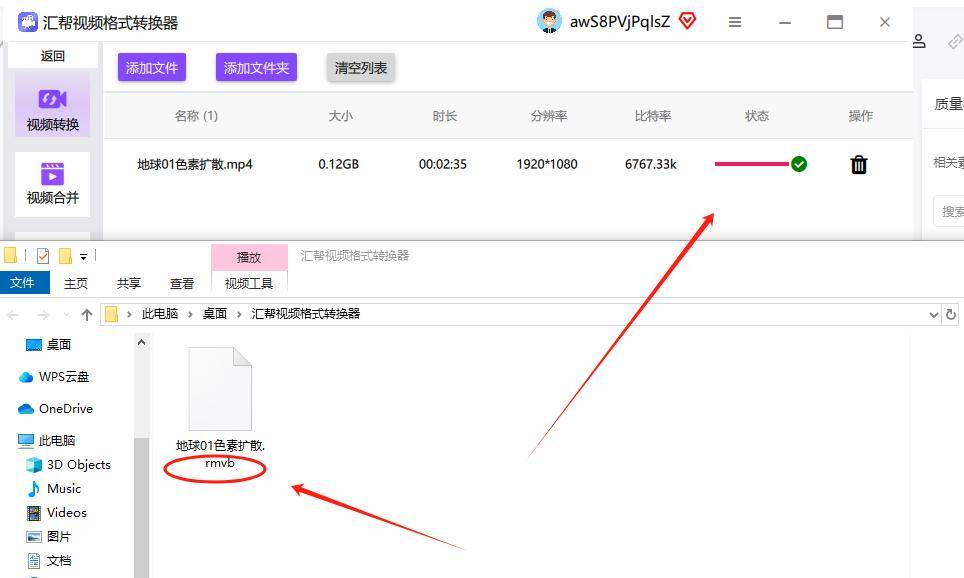Screen dimensions: 964x578
Task: Click the navigation pane scrollbar thumb
Action: [141, 508]
